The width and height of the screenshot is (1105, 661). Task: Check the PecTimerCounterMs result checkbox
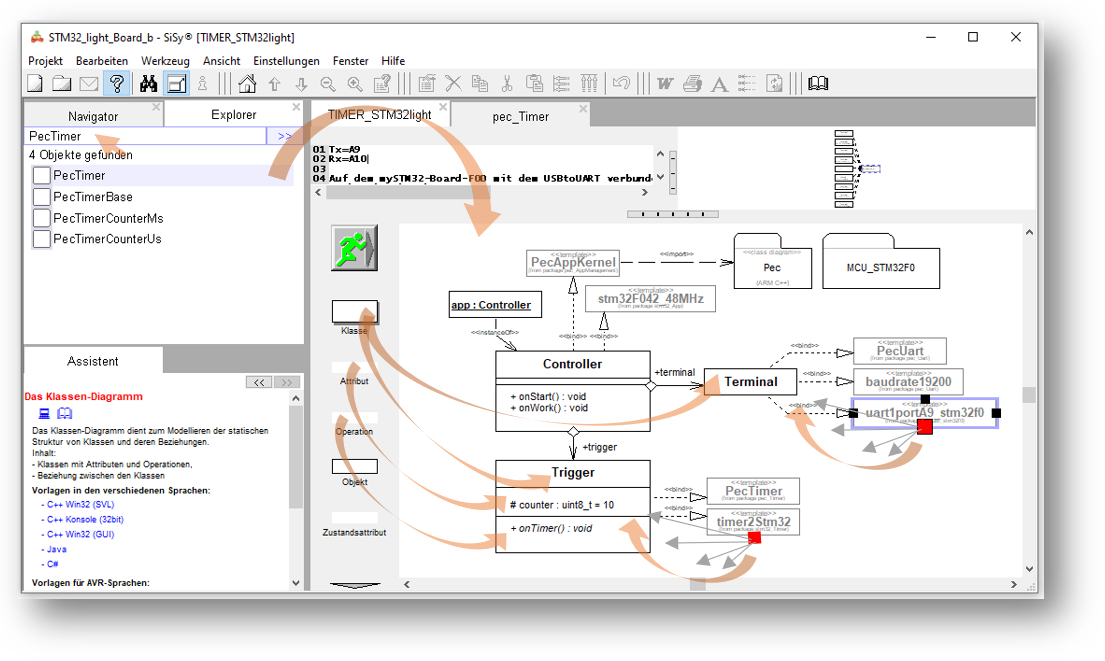(x=42, y=218)
